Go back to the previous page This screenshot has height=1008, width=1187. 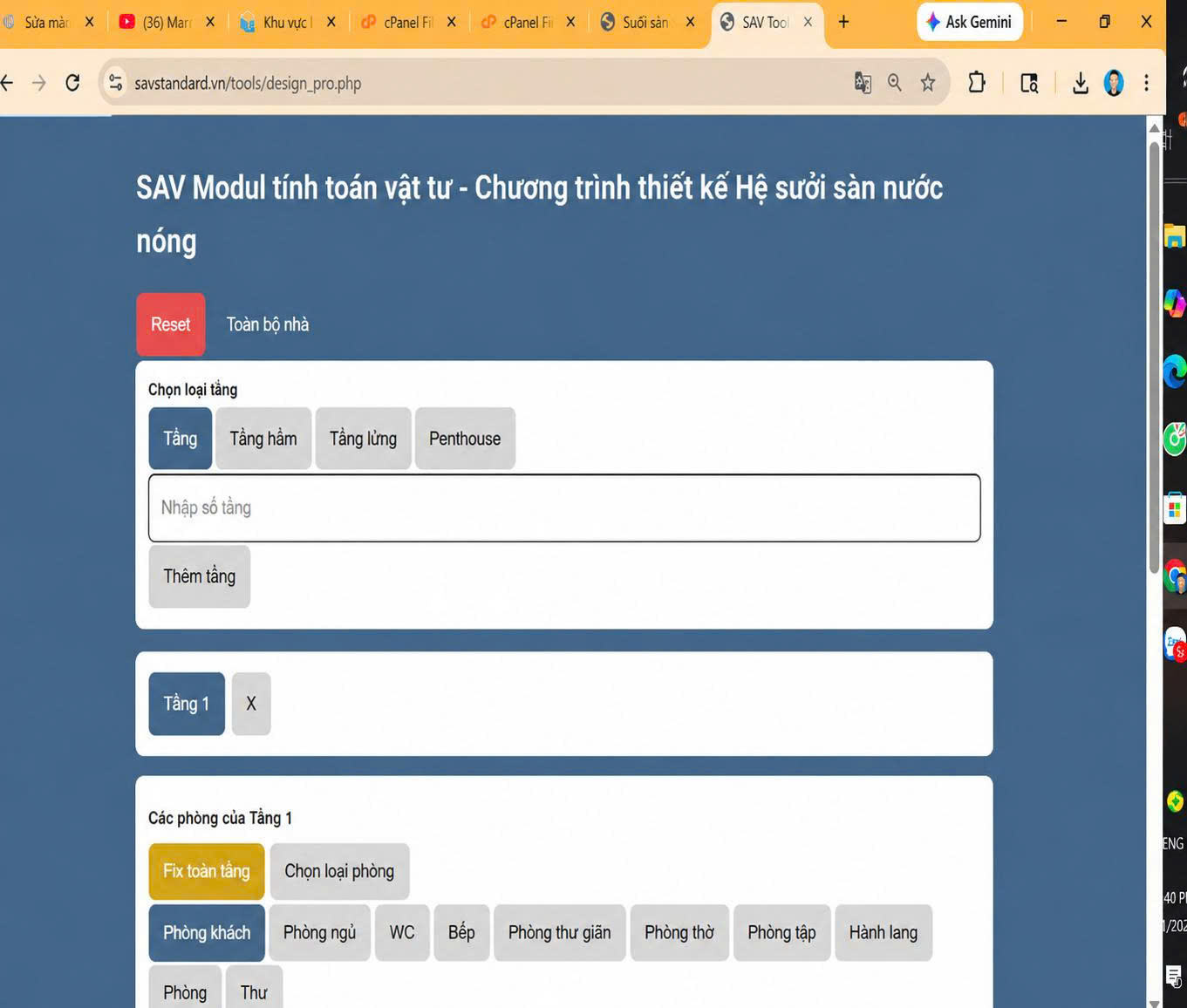click(7, 84)
